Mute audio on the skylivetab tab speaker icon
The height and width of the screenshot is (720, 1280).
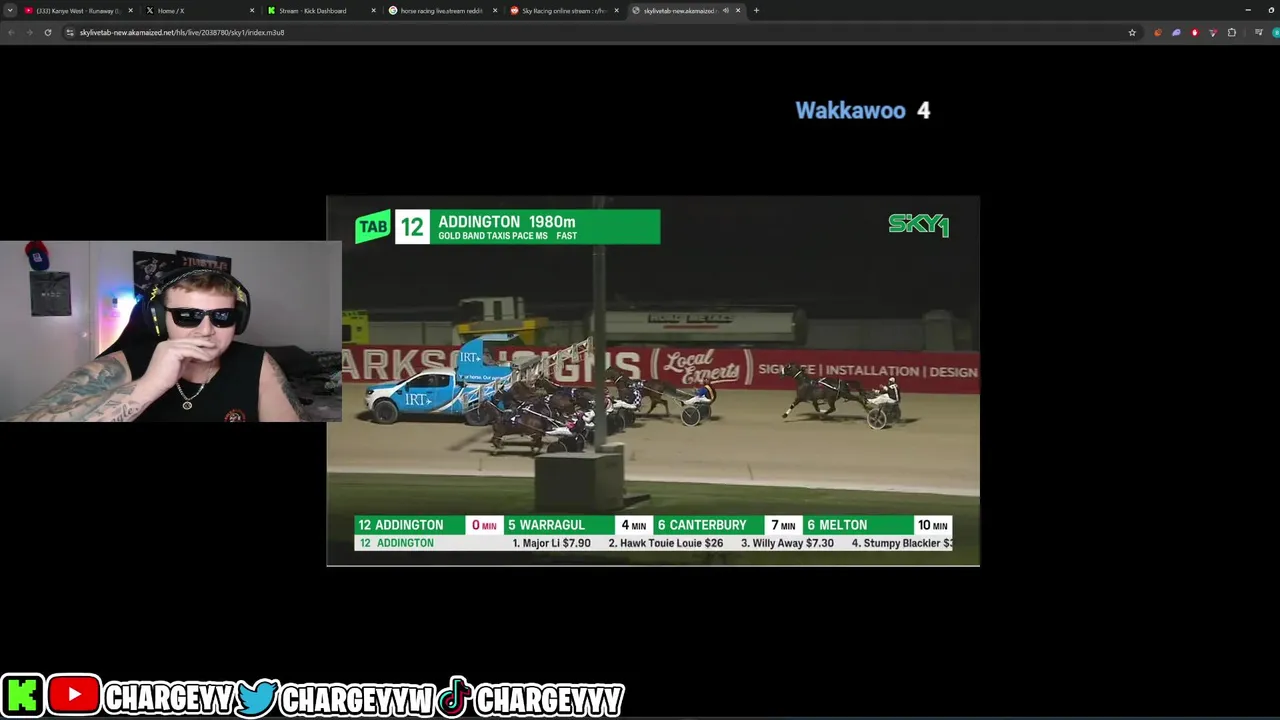725,10
